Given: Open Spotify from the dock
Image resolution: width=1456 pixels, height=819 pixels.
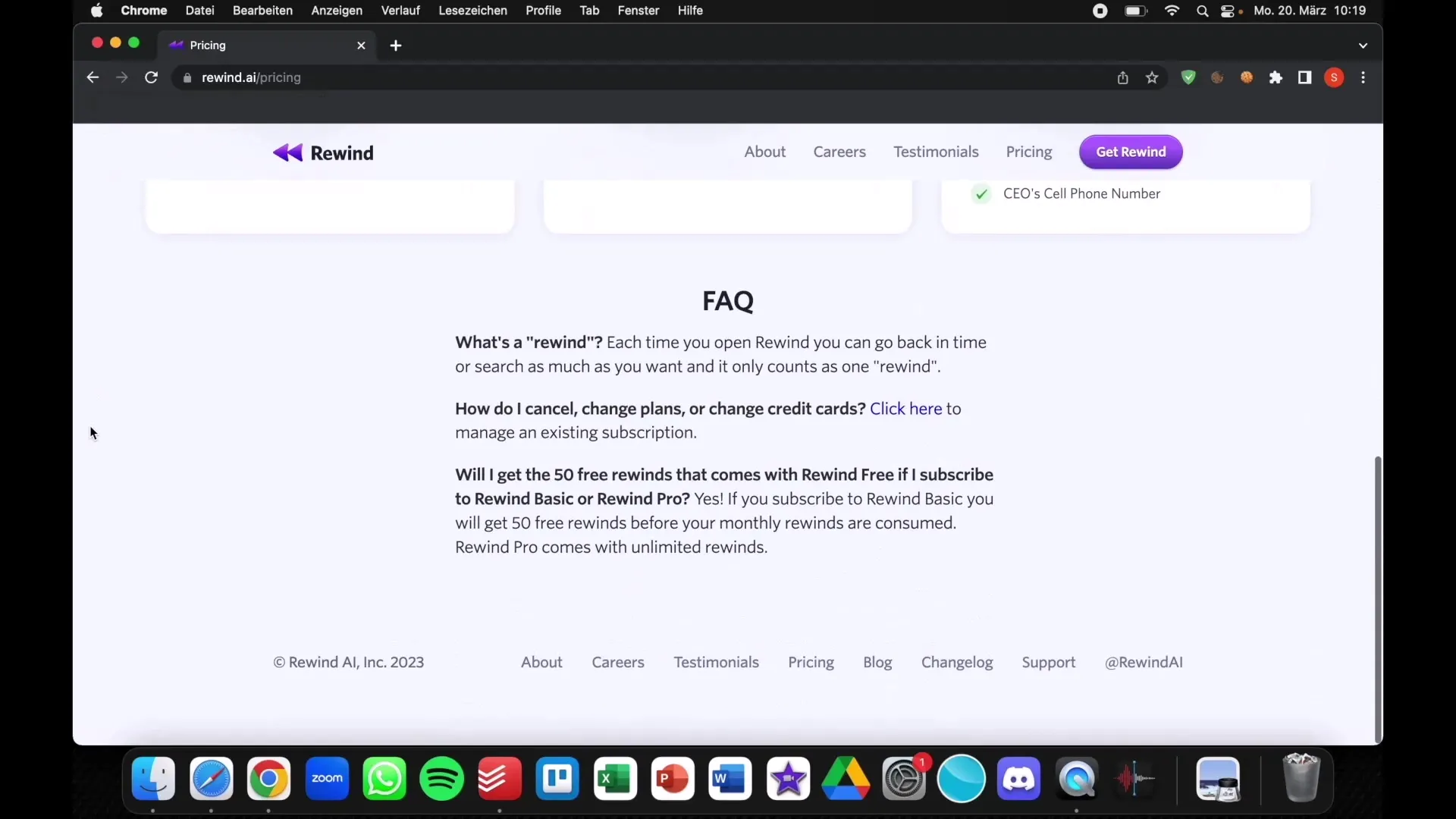Looking at the screenshot, I should [441, 778].
